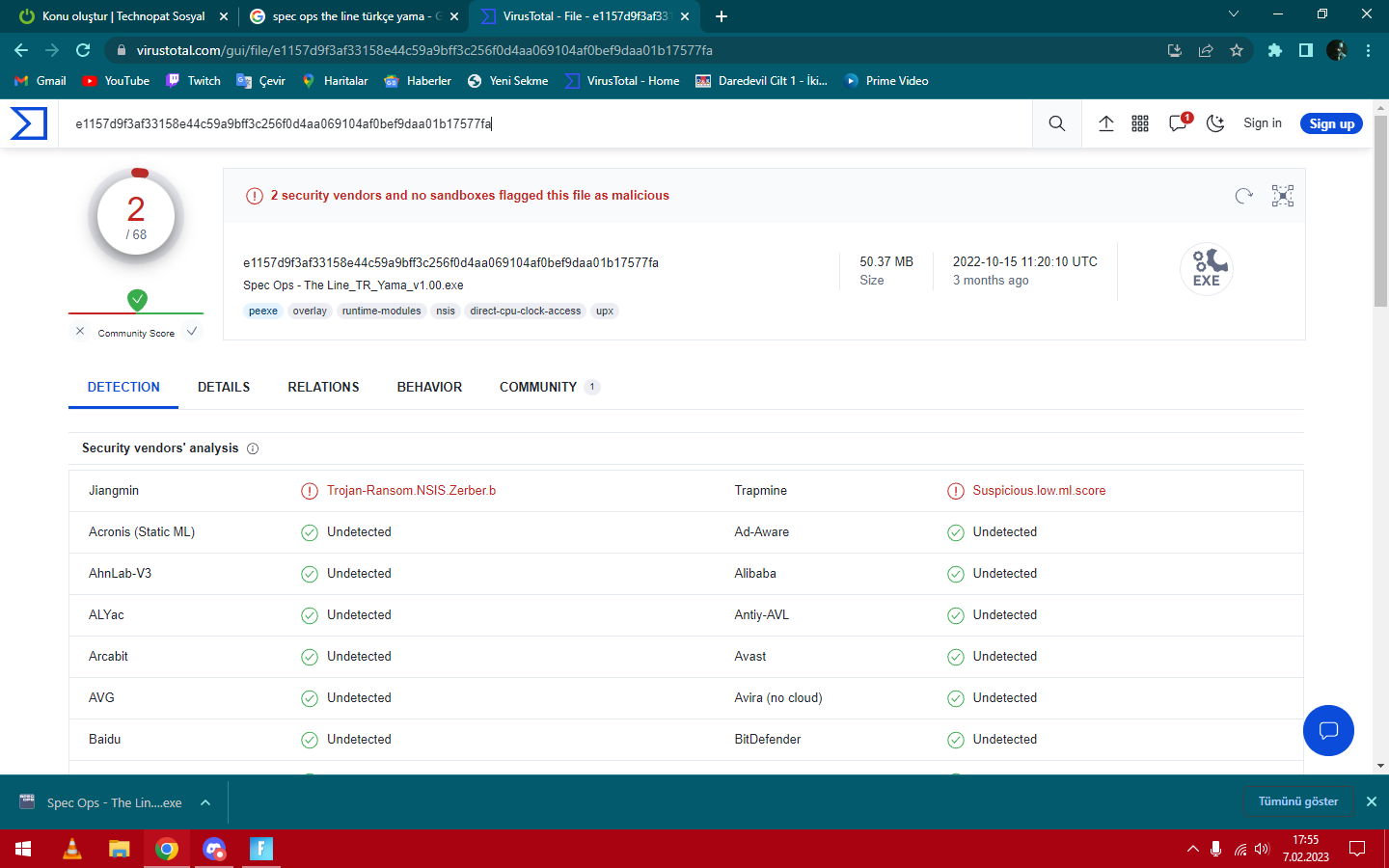The width and height of the screenshot is (1389, 868).
Task: Open the blue chat bubble button
Action: [1328, 730]
